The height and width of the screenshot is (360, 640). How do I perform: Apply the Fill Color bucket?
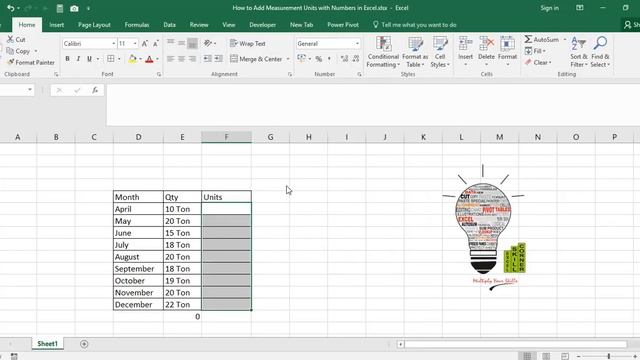(132, 59)
